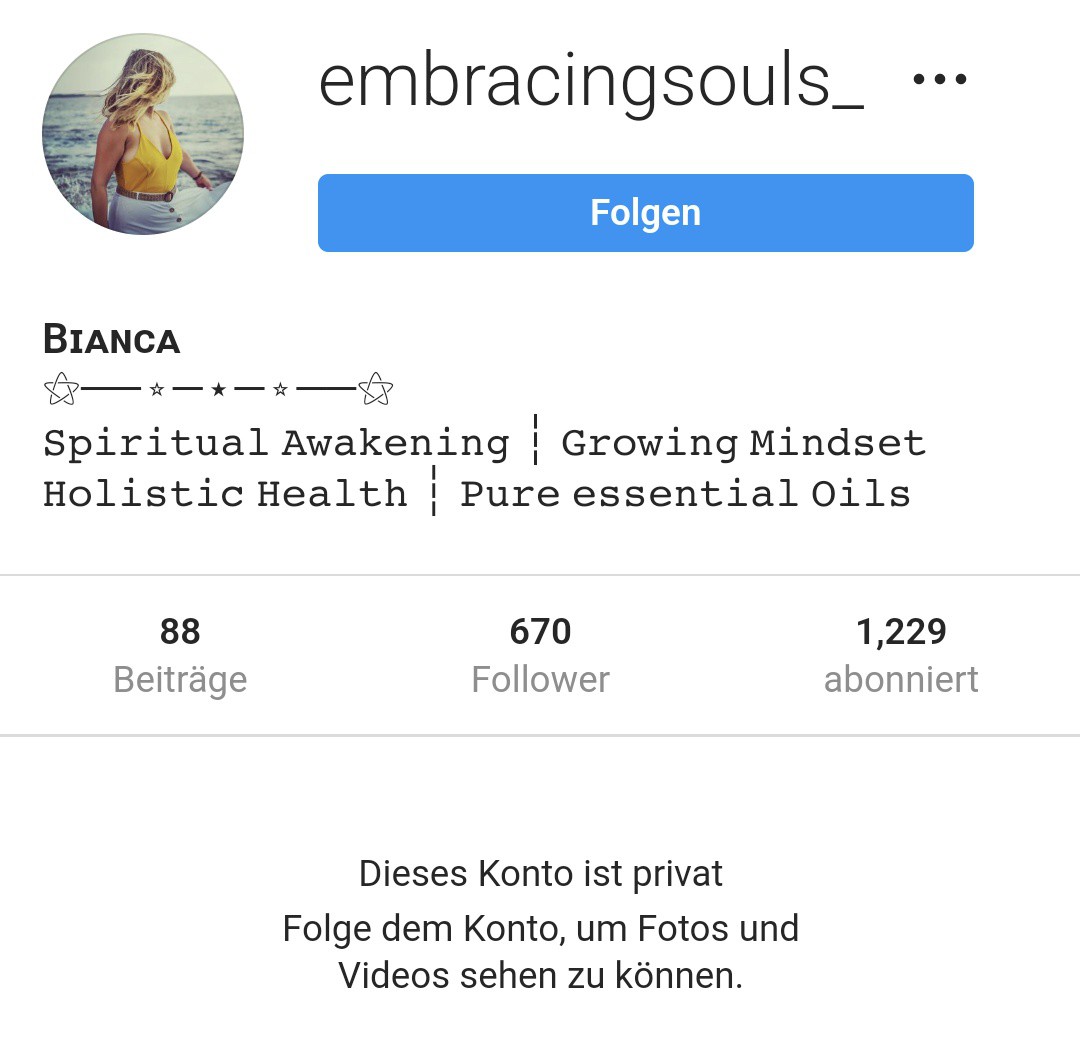Click the solid middle star in divider

click(218, 390)
